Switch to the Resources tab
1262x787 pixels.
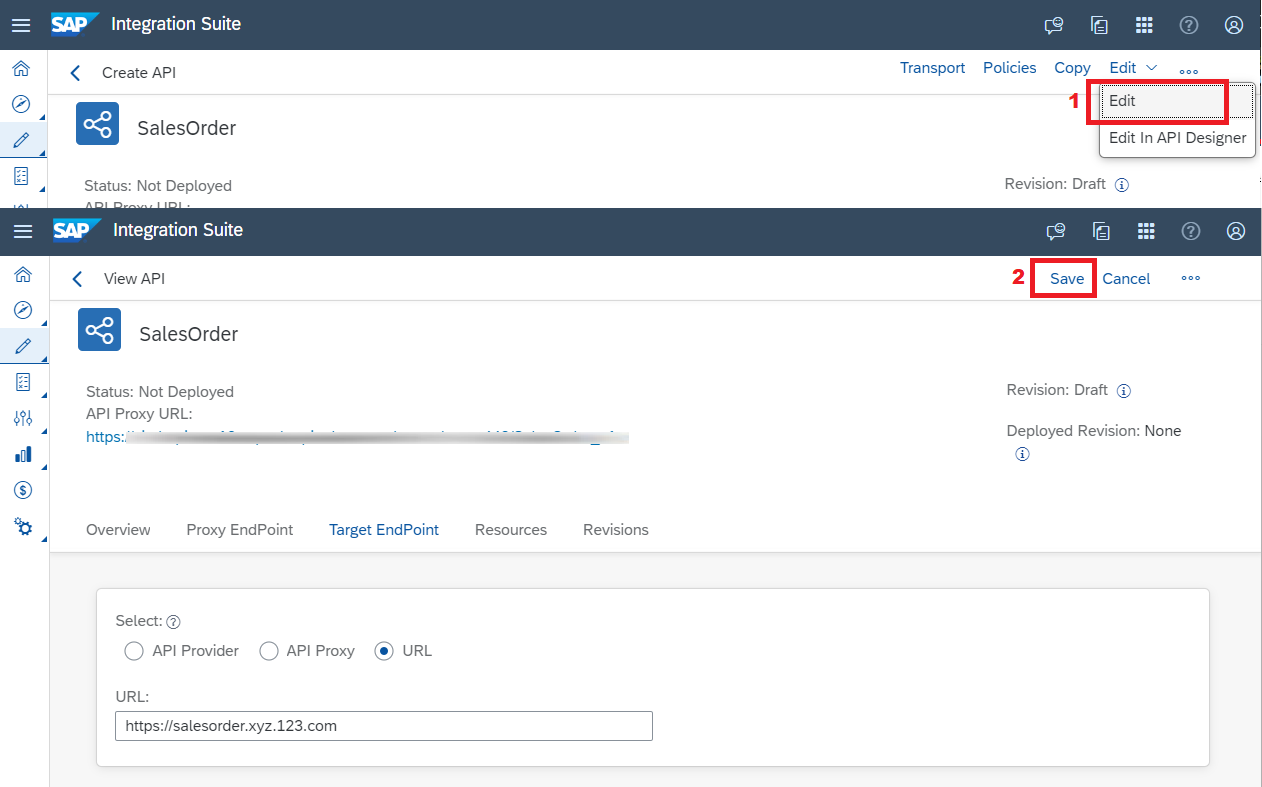[x=511, y=530]
